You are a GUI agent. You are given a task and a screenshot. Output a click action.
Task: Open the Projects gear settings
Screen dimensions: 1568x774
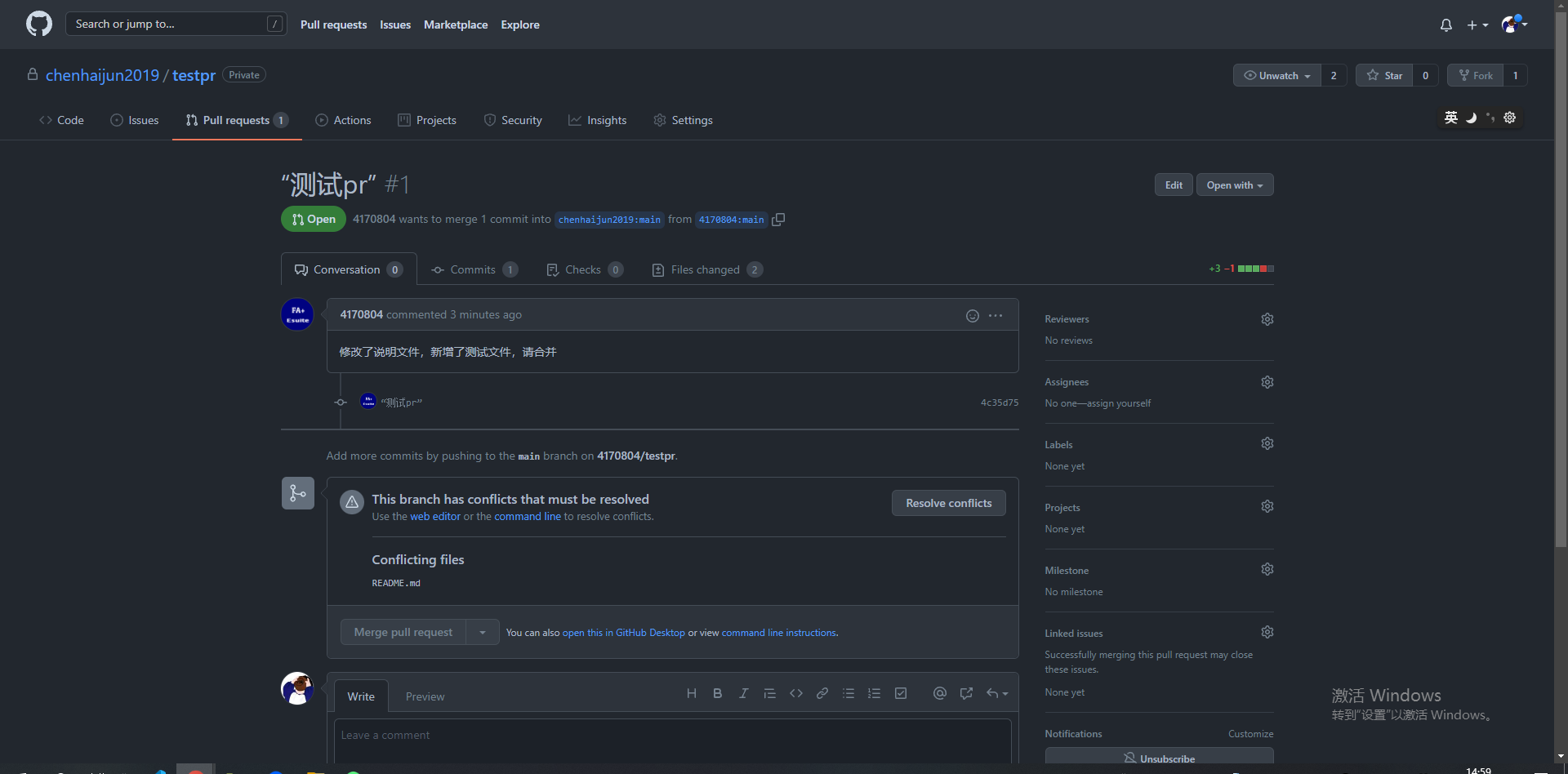[x=1267, y=506]
